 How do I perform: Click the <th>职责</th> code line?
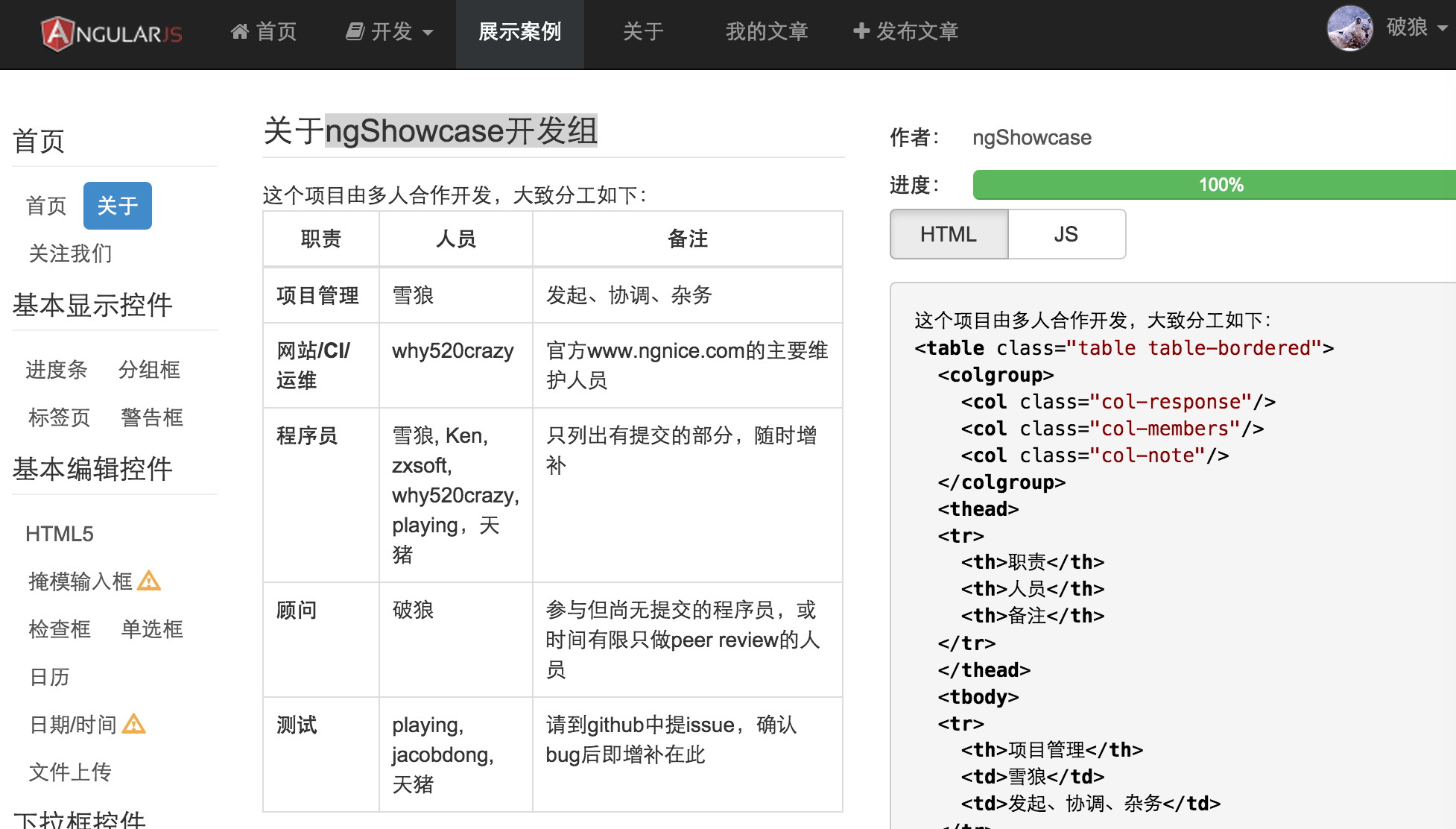click(x=1033, y=562)
